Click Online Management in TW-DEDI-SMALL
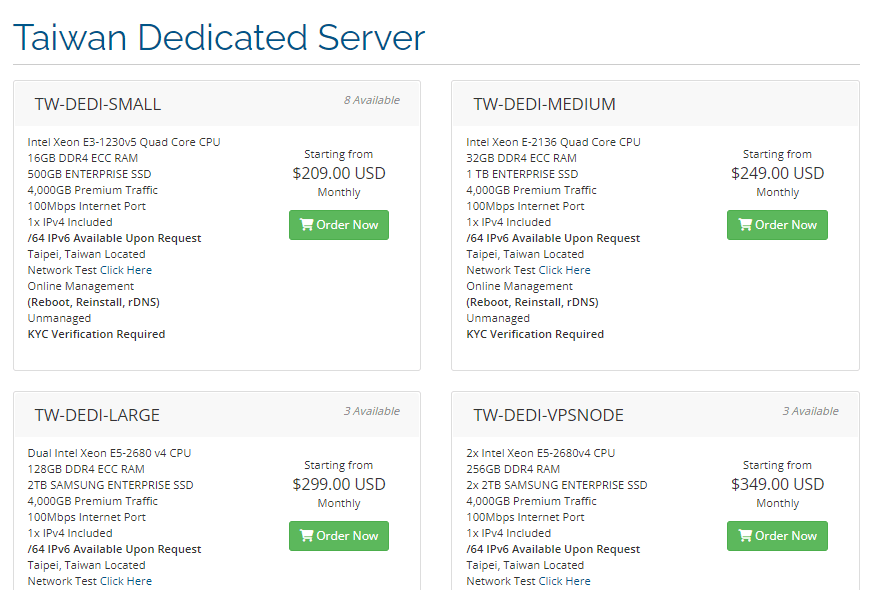 [81, 286]
